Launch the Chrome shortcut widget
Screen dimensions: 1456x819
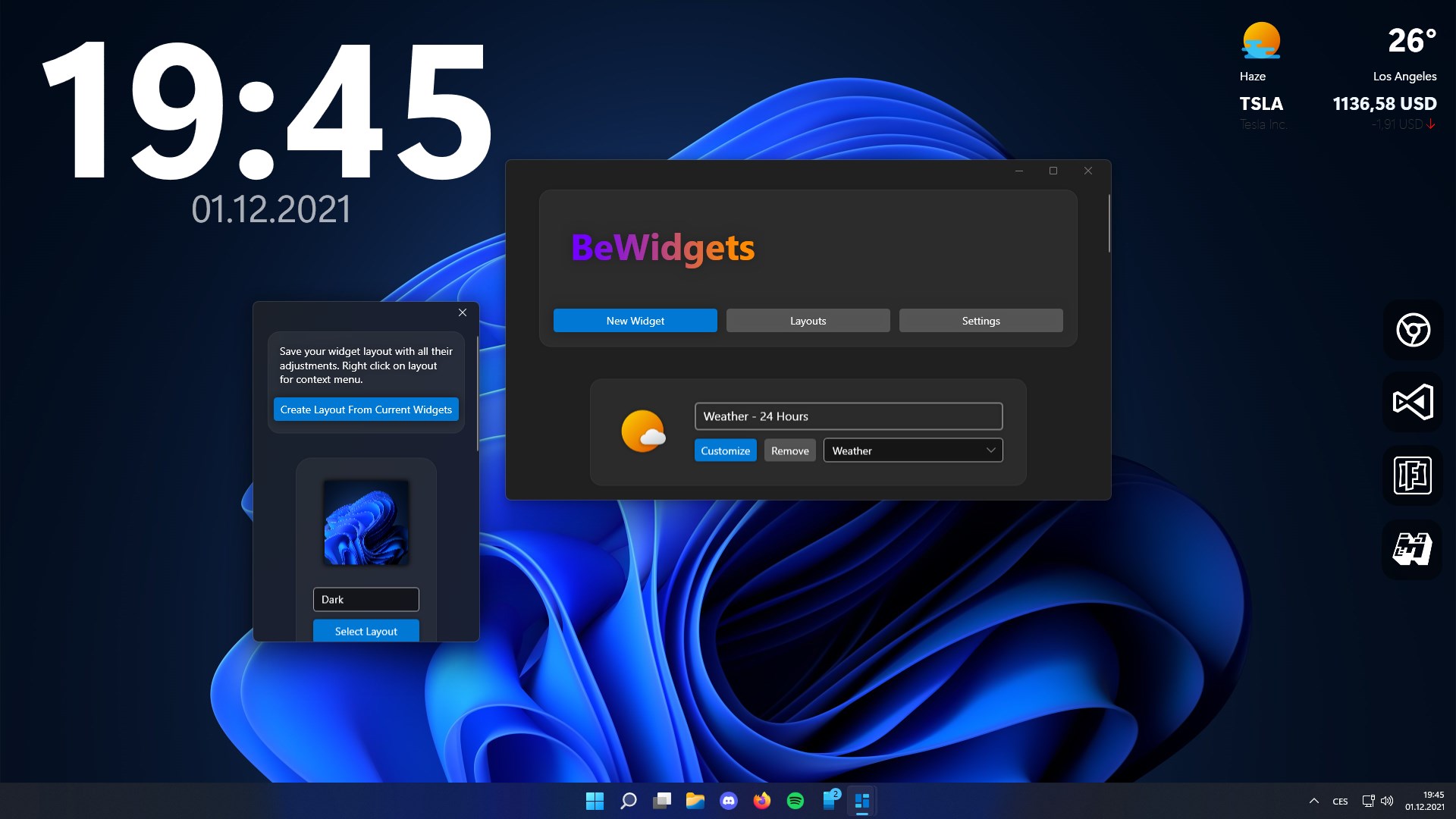pyautogui.click(x=1413, y=330)
